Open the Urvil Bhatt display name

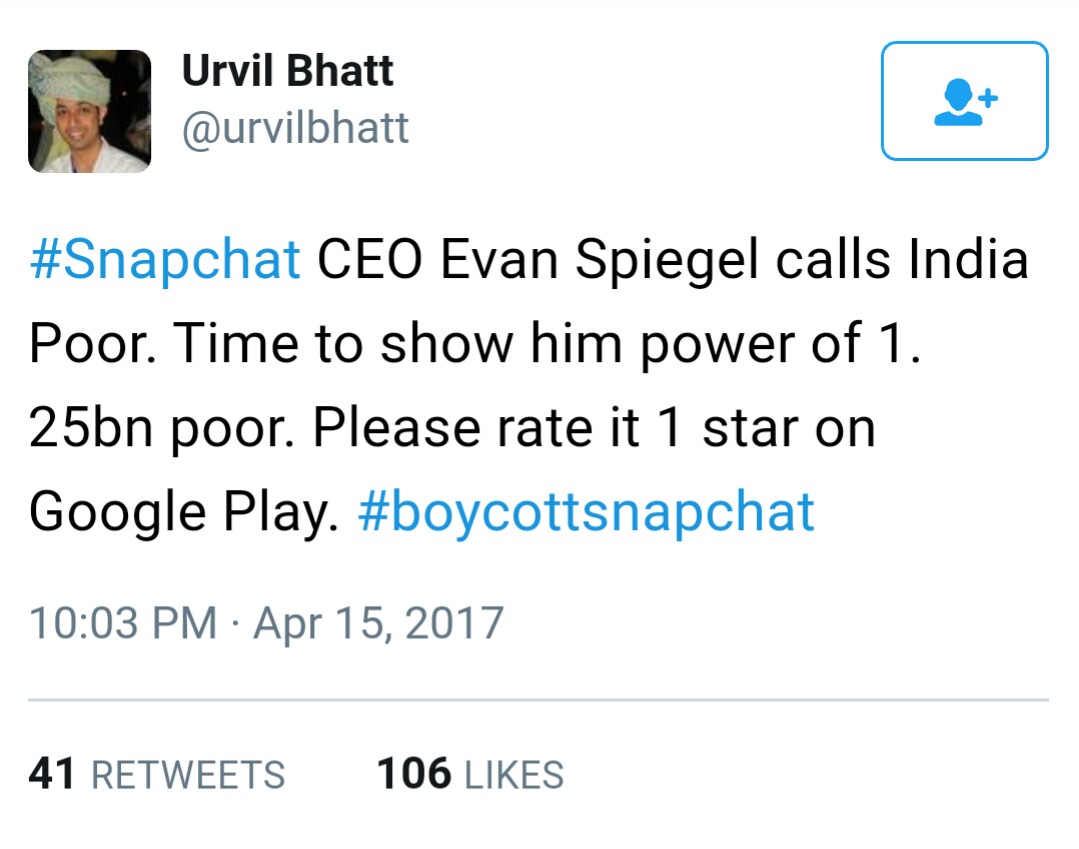(x=288, y=70)
